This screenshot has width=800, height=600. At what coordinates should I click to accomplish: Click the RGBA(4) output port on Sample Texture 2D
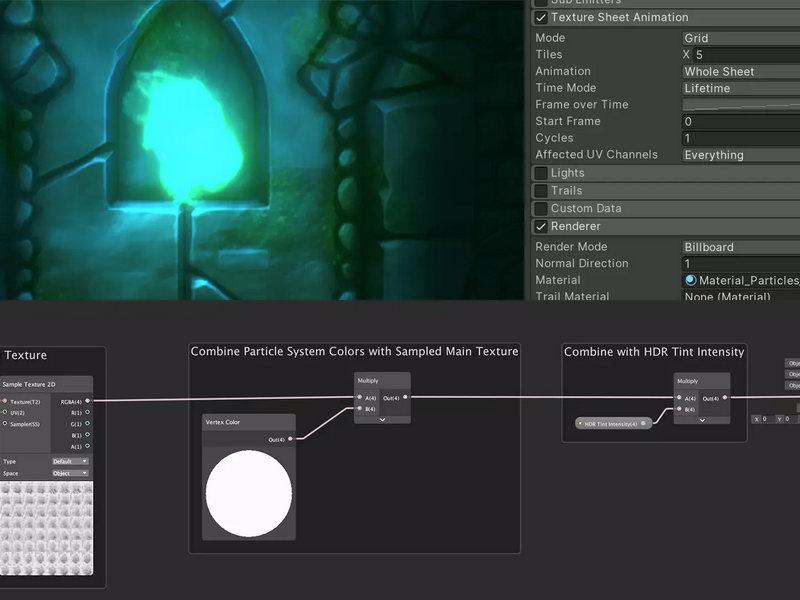[x=88, y=401]
